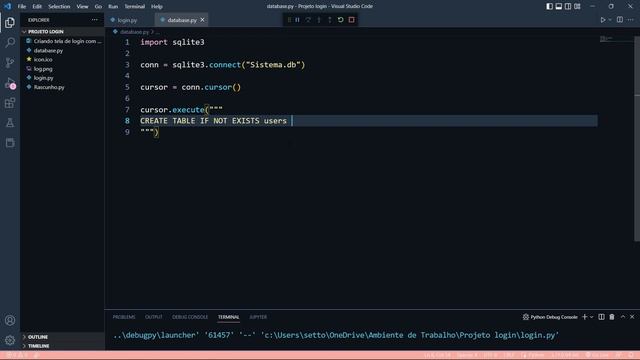Screen dimensions: 640x360
Task: Click database.py in breadcrumb path
Action: tap(134, 31)
